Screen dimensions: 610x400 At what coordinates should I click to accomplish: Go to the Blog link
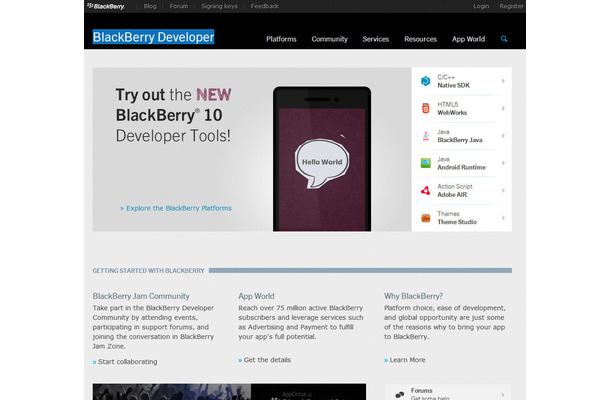[150, 6]
